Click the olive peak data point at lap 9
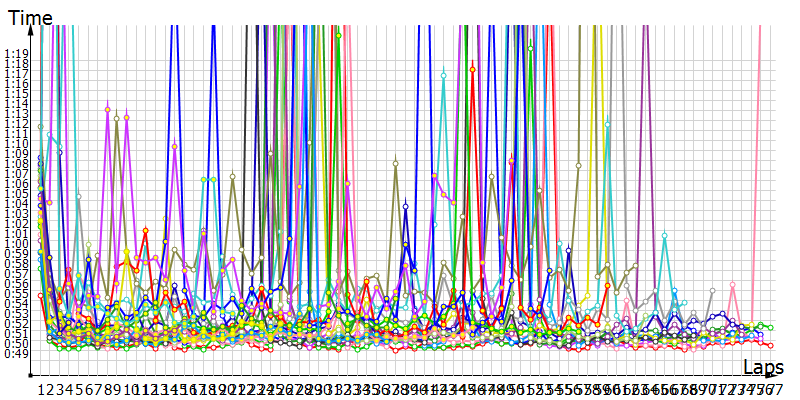This screenshot has width=800, height=400. pyautogui.click(x=117, y=119)
